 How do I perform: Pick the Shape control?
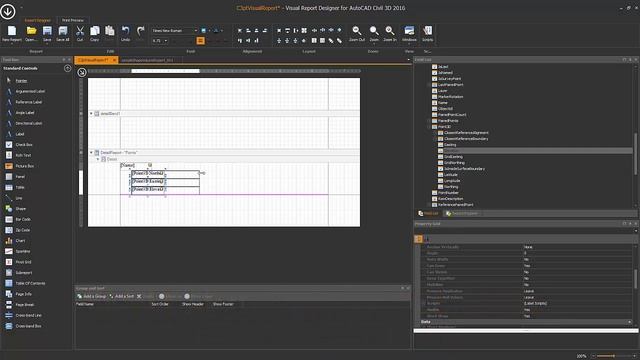click(20, 209)
